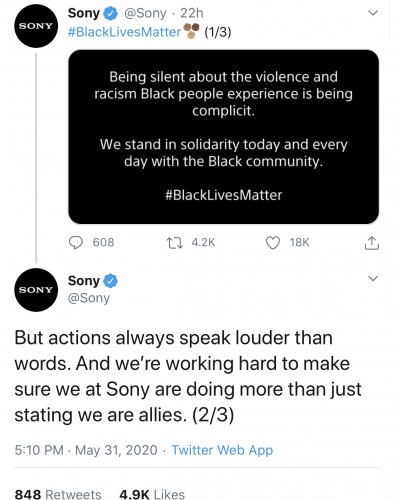Open the black statement image card
This screenshot has width=394, height=500.
click(223, 137)
